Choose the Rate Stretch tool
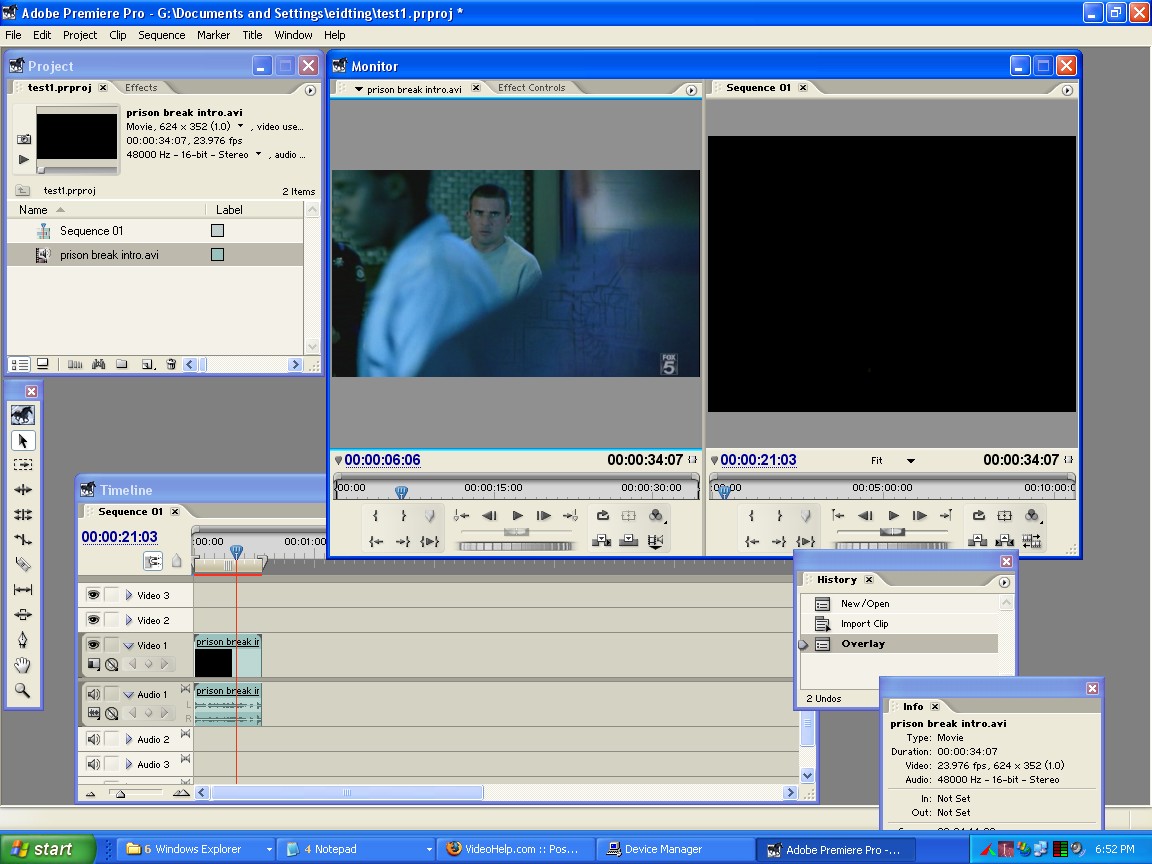The width and height of the screenshot is (1152, 864). click(x=23, y=539)
